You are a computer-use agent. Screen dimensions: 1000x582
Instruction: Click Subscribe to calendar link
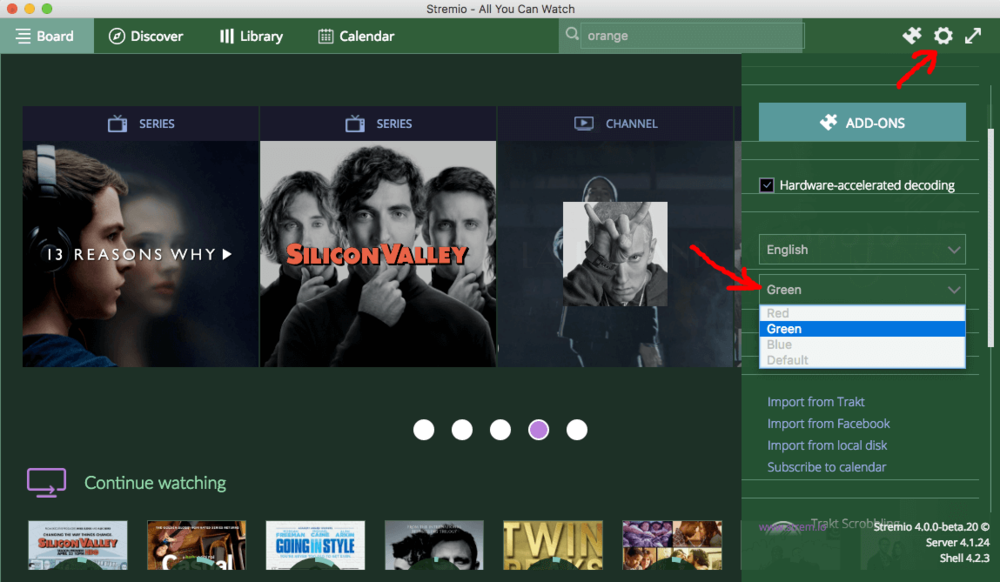pyautogui.click(x=827, y=467)
